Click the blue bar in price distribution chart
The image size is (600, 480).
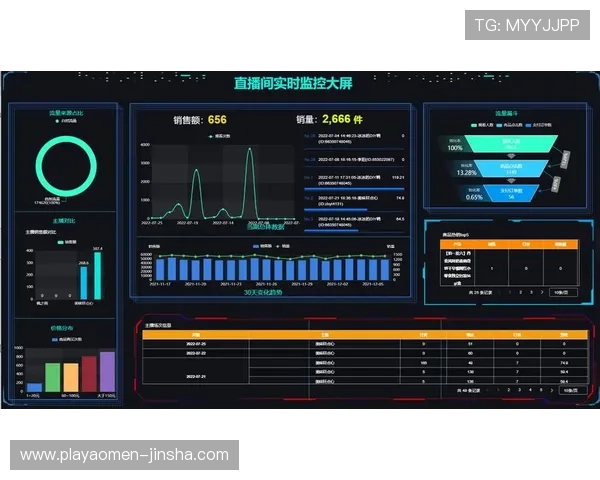click(35, 387)
